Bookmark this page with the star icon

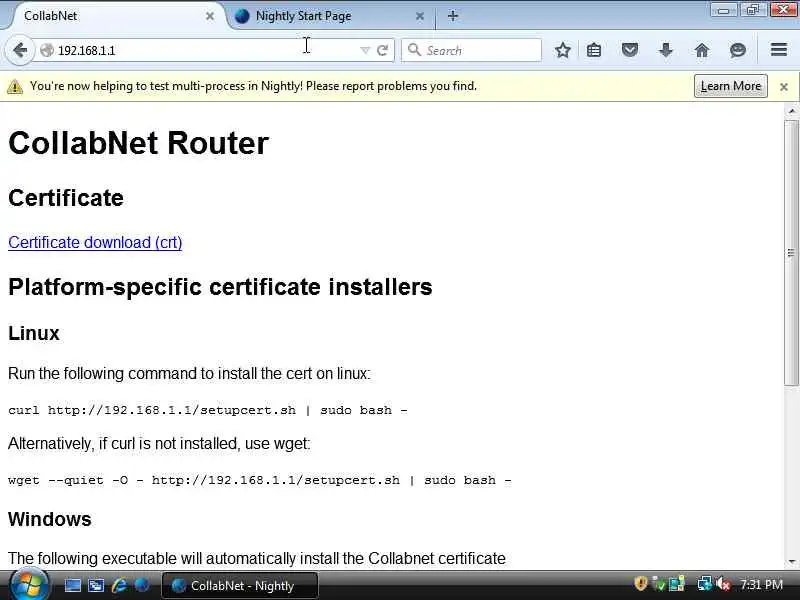point(562,50)
